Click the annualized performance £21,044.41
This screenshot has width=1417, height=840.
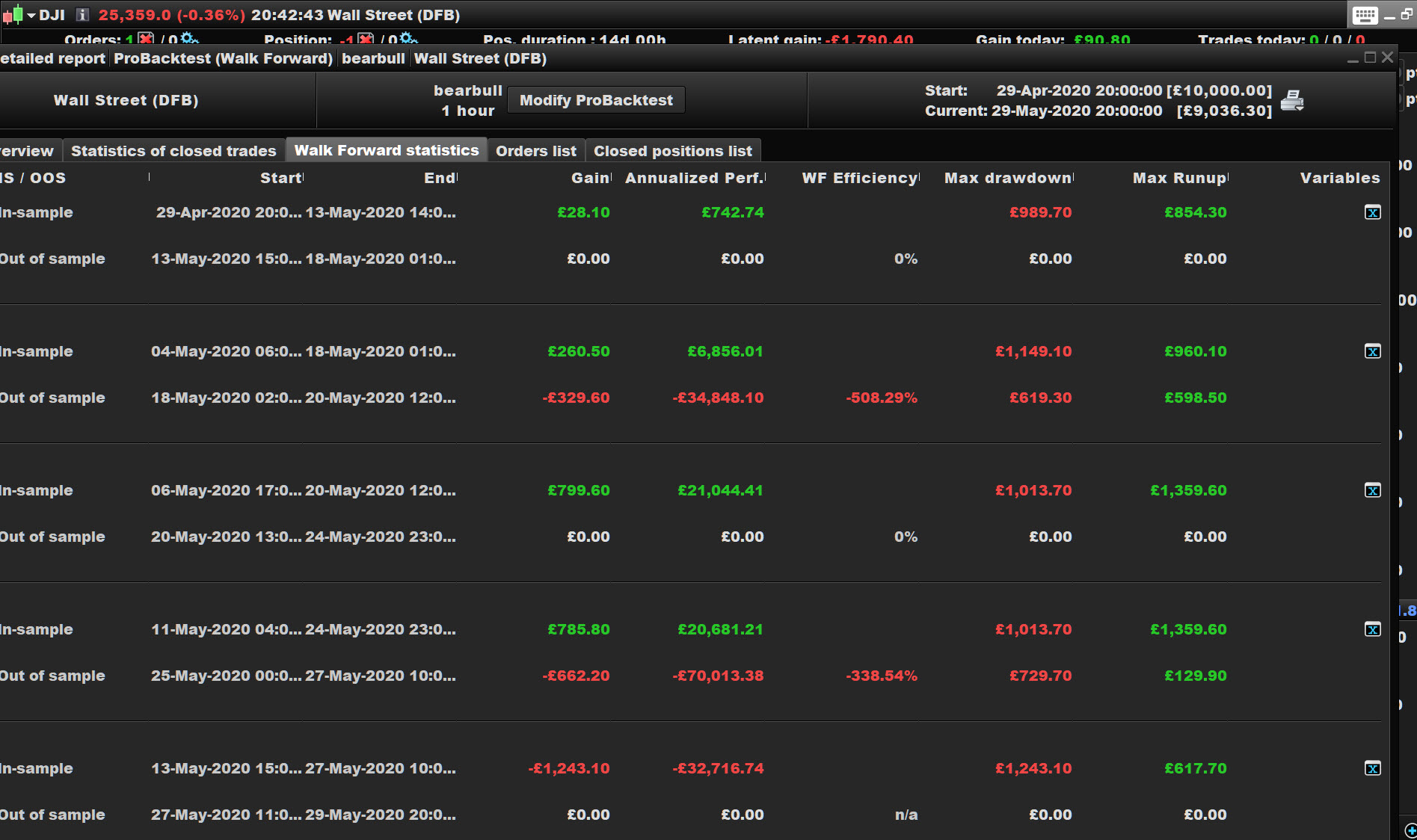(x=721, y=490)
